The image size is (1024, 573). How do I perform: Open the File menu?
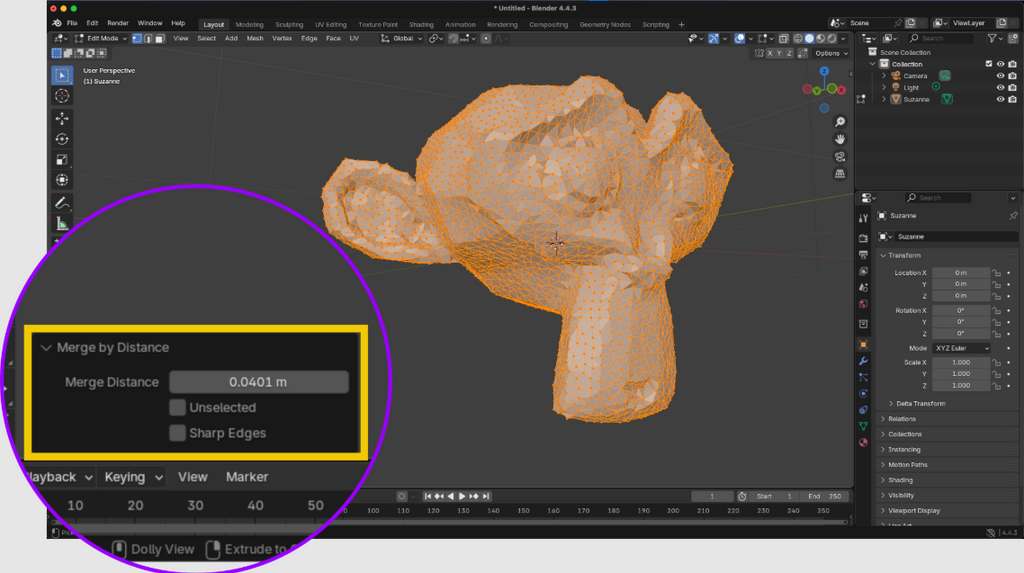point(72,24)
